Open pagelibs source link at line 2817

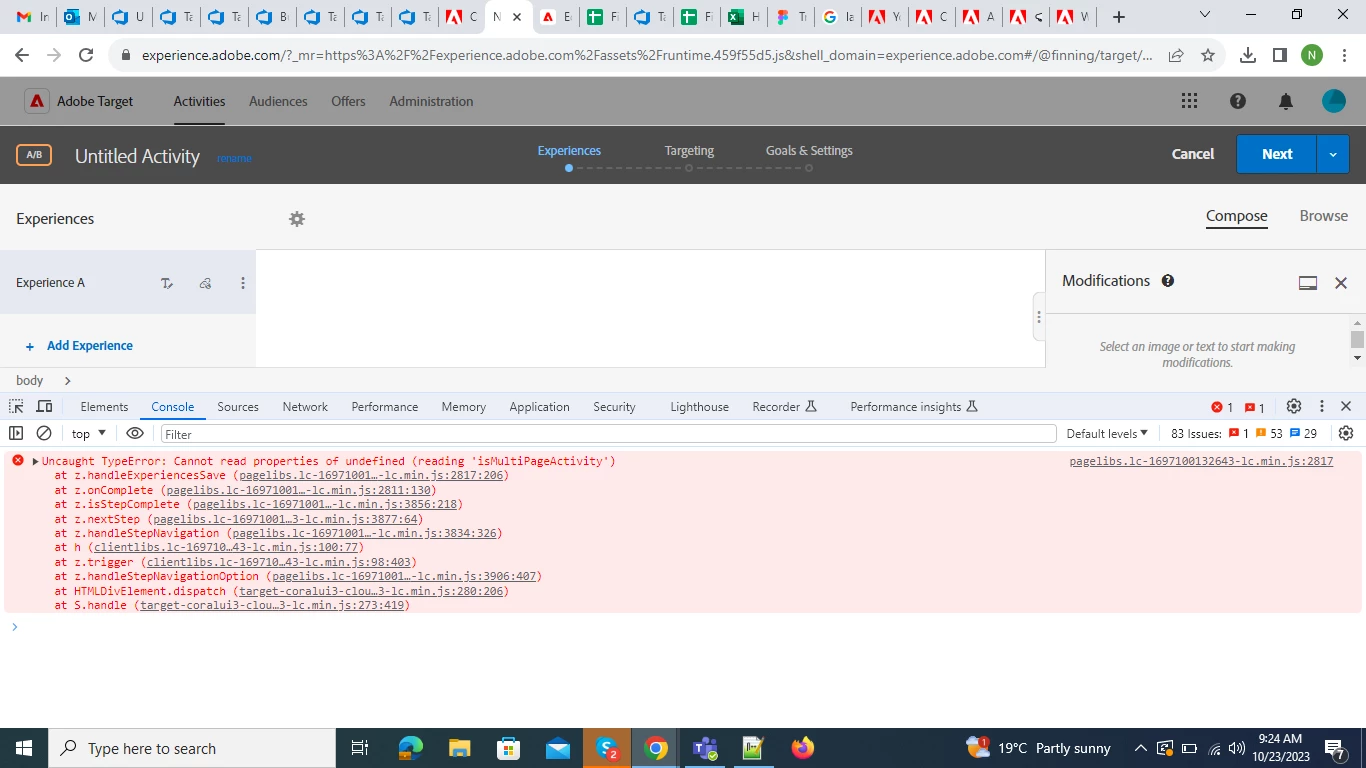[x=1201, y=461]
